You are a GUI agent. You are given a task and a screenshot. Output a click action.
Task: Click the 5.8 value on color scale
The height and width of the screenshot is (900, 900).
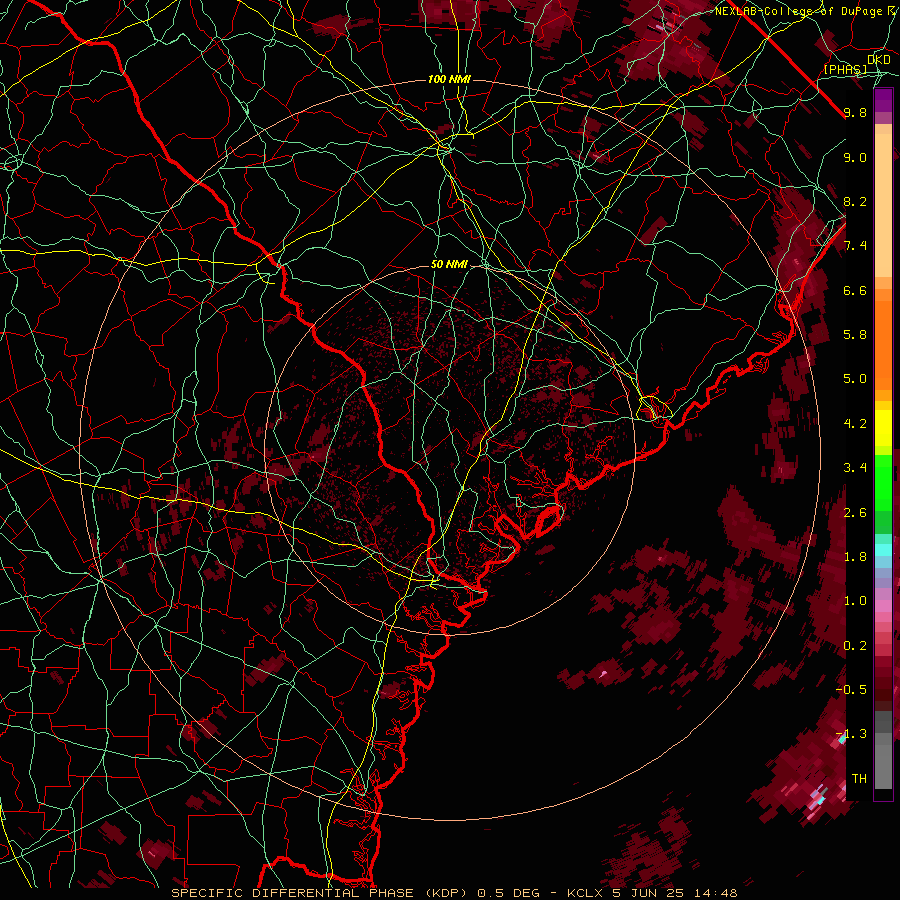(855, 335)
